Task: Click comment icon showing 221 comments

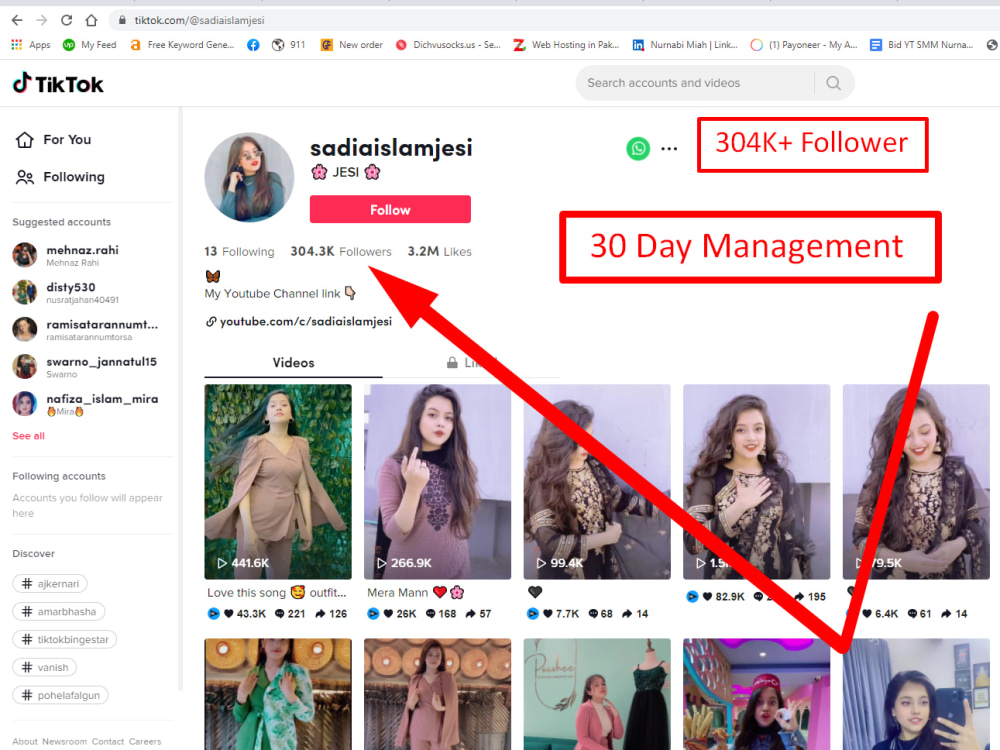Action: (x=279, y=614)
